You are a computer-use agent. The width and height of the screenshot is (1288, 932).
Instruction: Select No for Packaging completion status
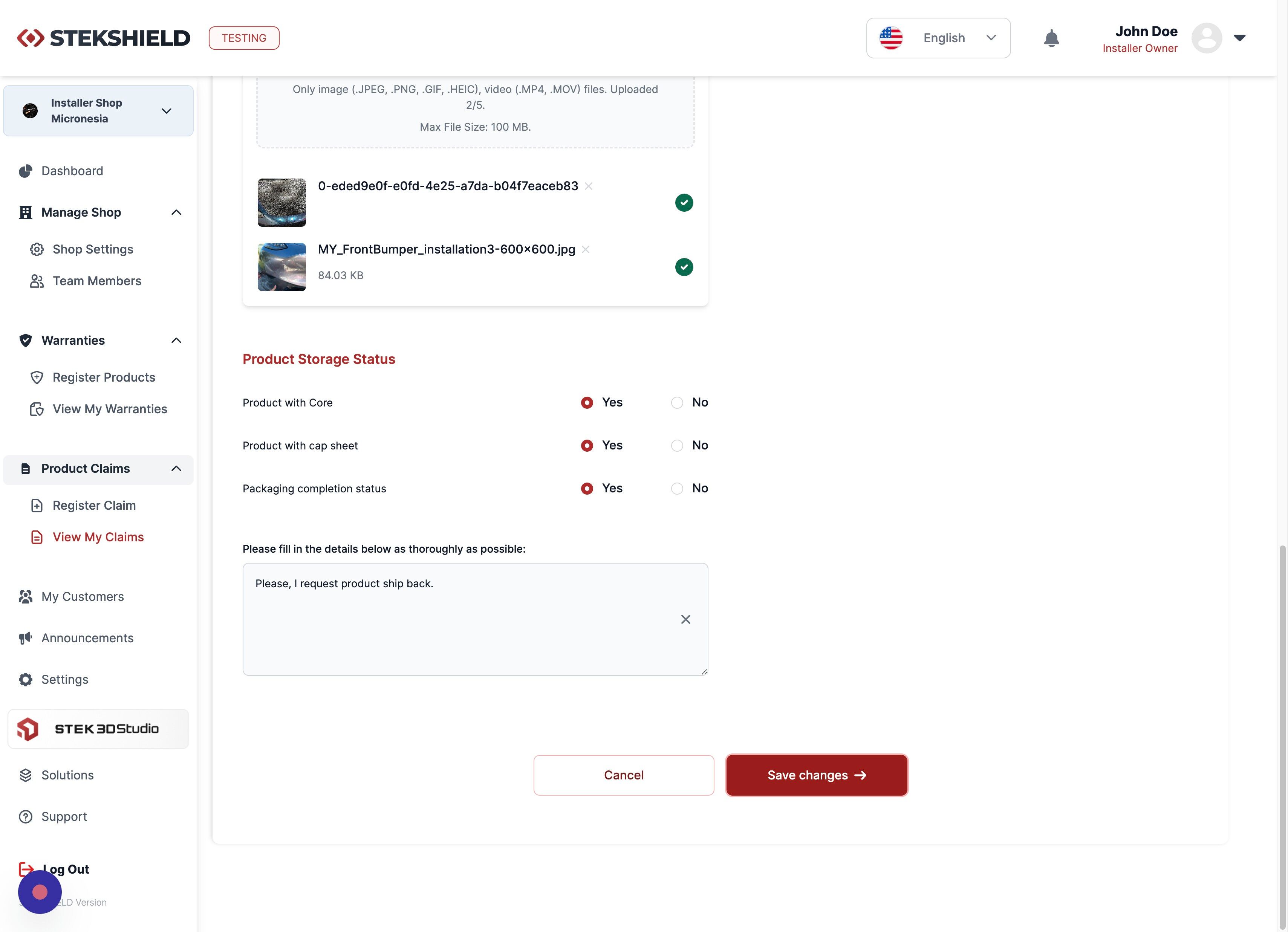pyautogui.click(x=677, y=489)
